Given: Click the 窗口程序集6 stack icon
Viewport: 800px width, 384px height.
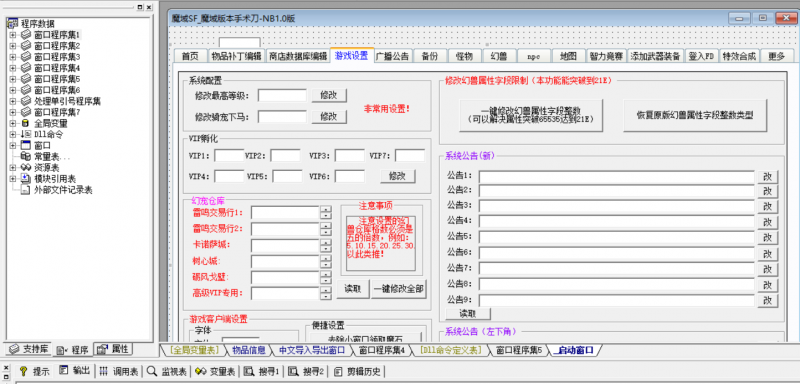Looking at the screenshot, I should (x=26, y=90).
